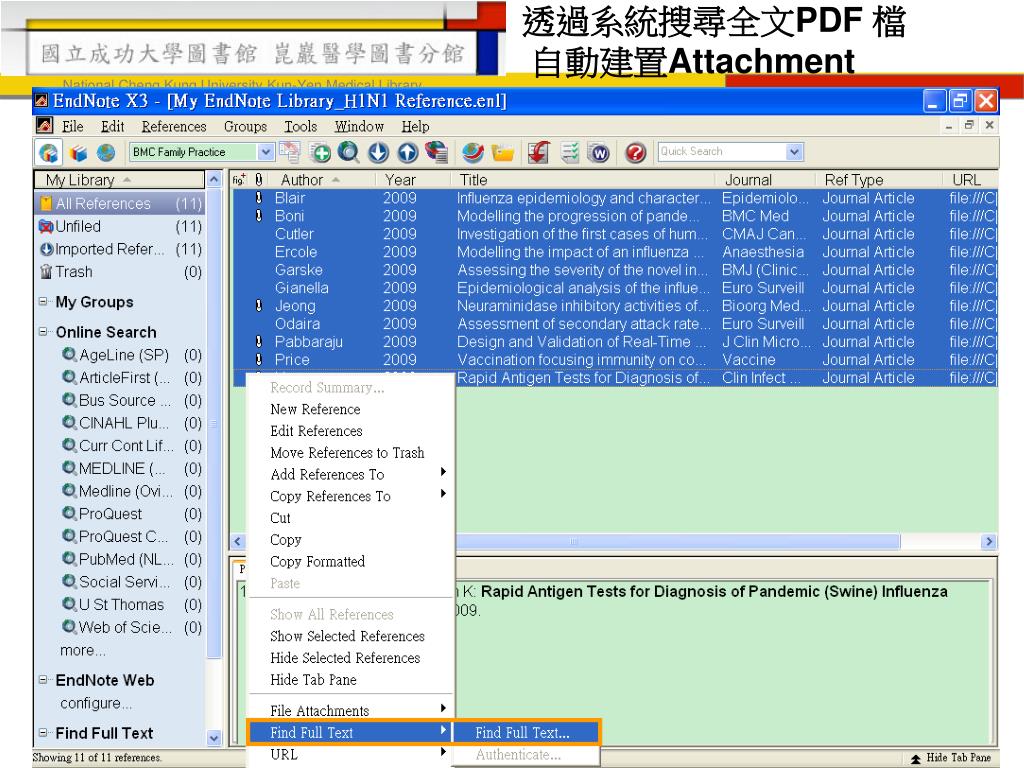Collapse the EndNote Web section
The image size is (1024, 768).
click(43, 680)
